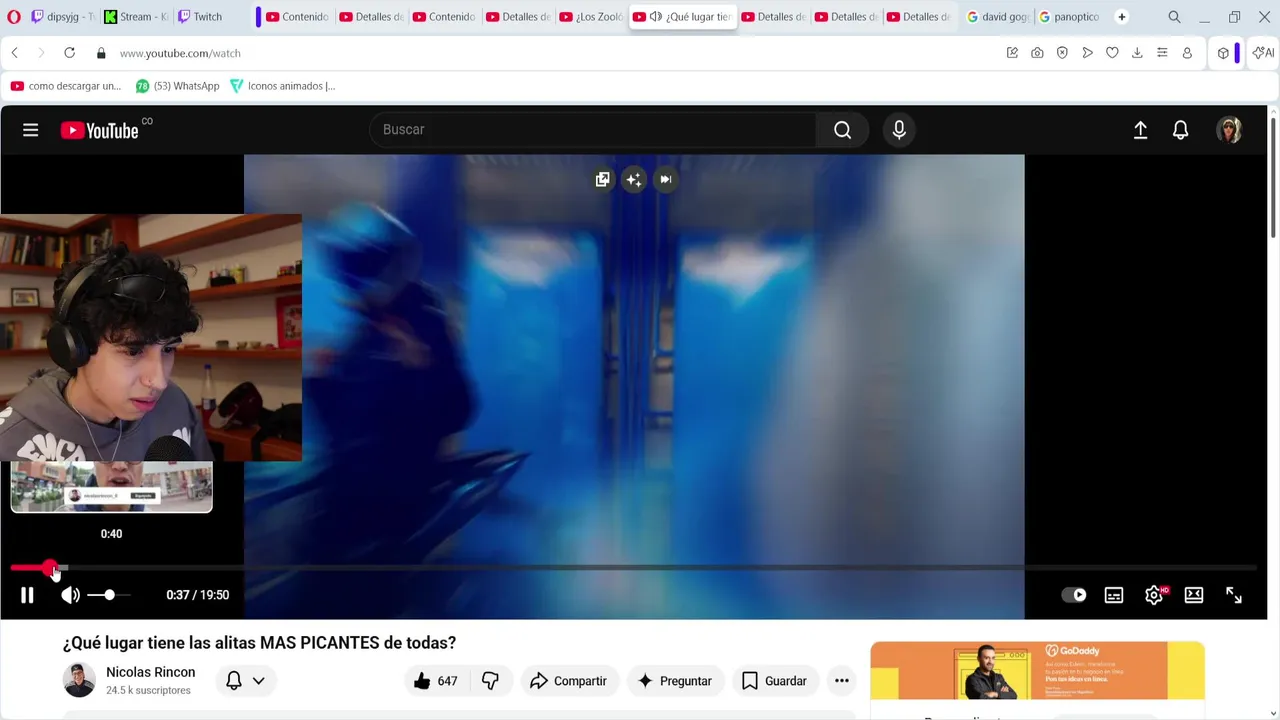Open browser profile person icon
Viewport: 1280px width, 720px height.
click(x=1187, y=53)
